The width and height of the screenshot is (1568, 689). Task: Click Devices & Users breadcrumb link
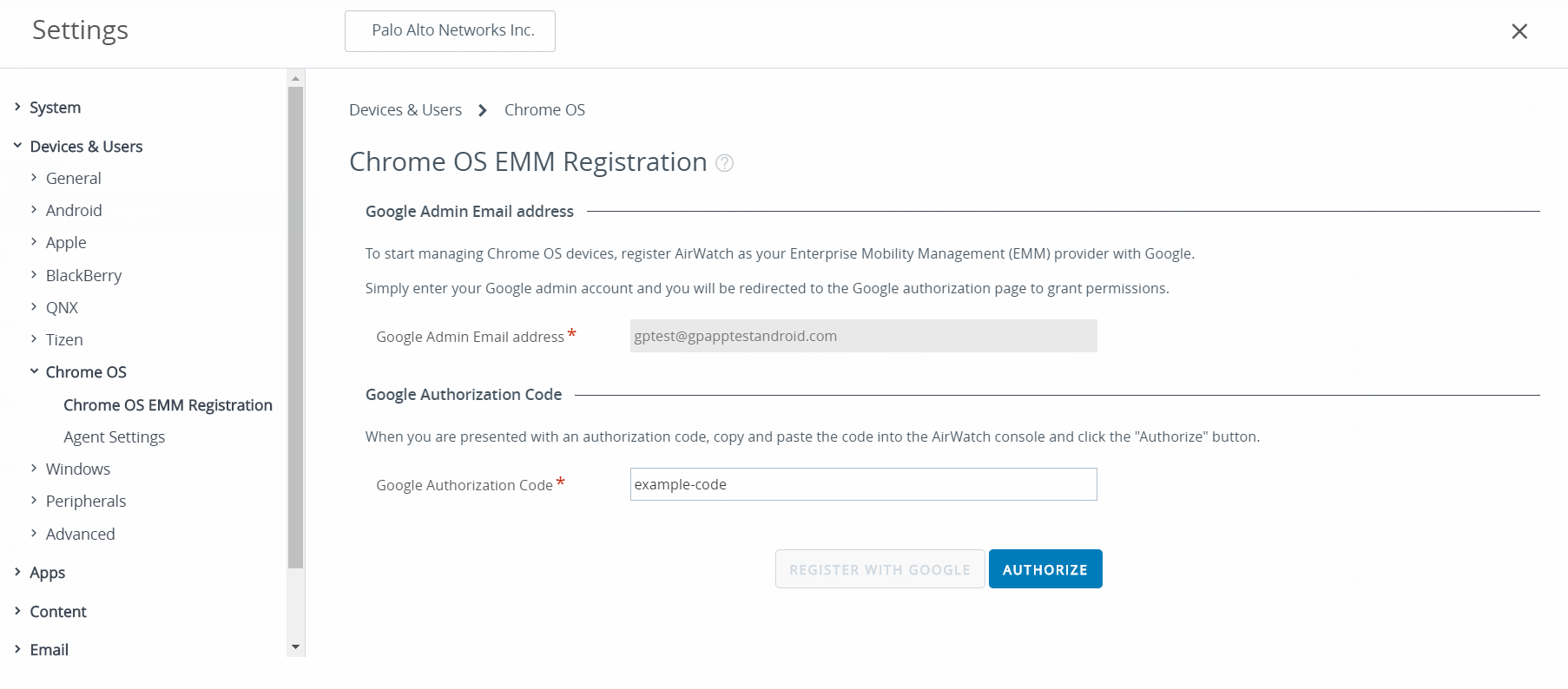click(x=405, y=110)
